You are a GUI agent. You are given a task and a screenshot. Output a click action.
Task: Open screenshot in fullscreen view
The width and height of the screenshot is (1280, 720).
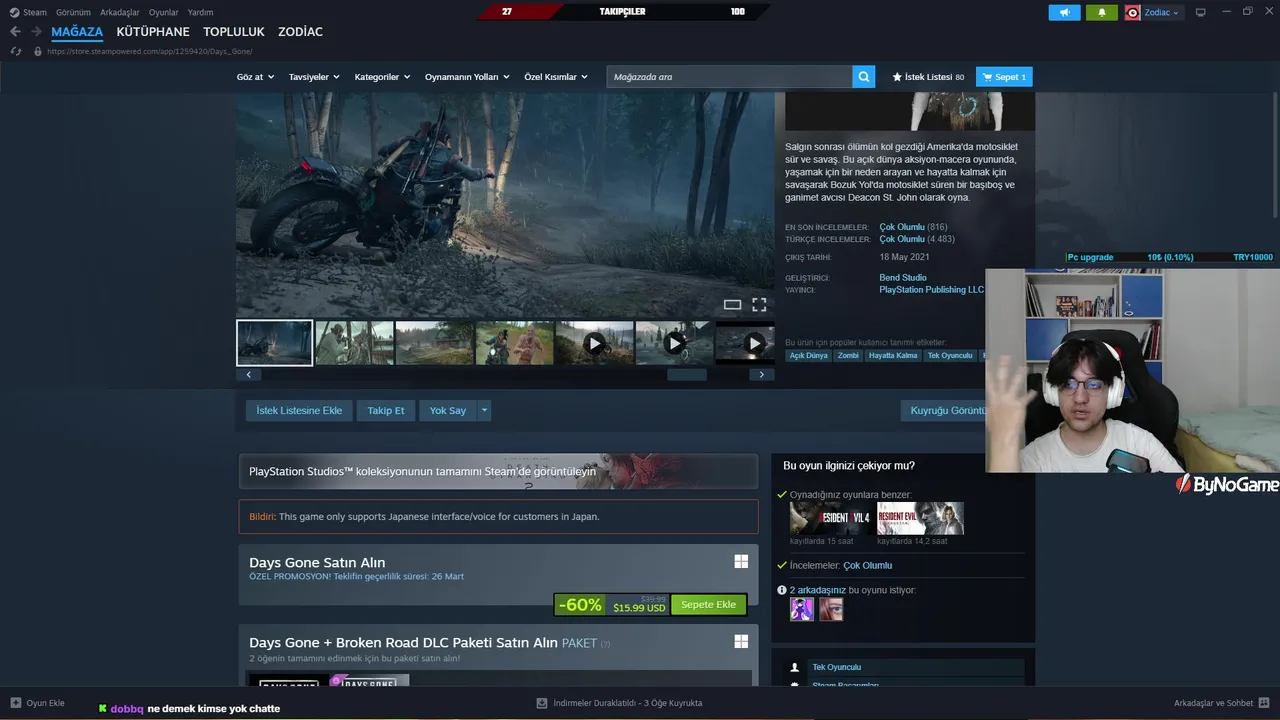click(x=759, y=305)
